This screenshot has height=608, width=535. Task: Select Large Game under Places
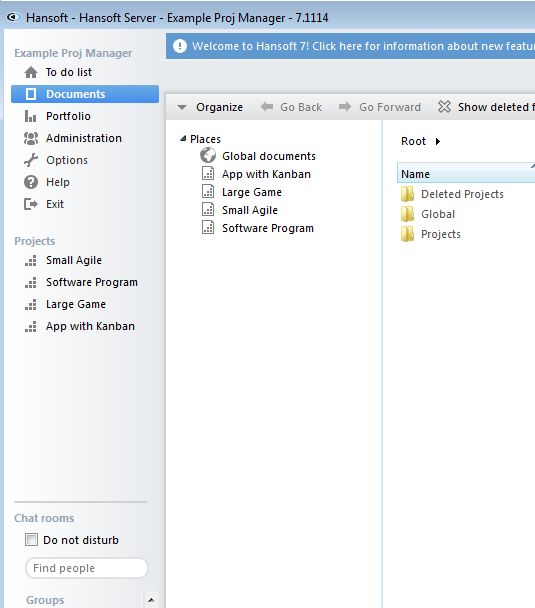click(x=252, y=192)
